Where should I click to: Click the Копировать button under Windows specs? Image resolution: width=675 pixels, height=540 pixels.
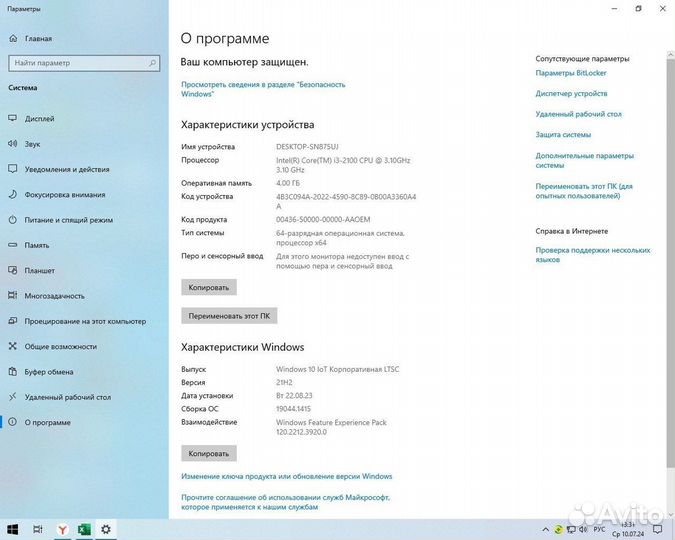pyautogui.click(x=209, y=453)
